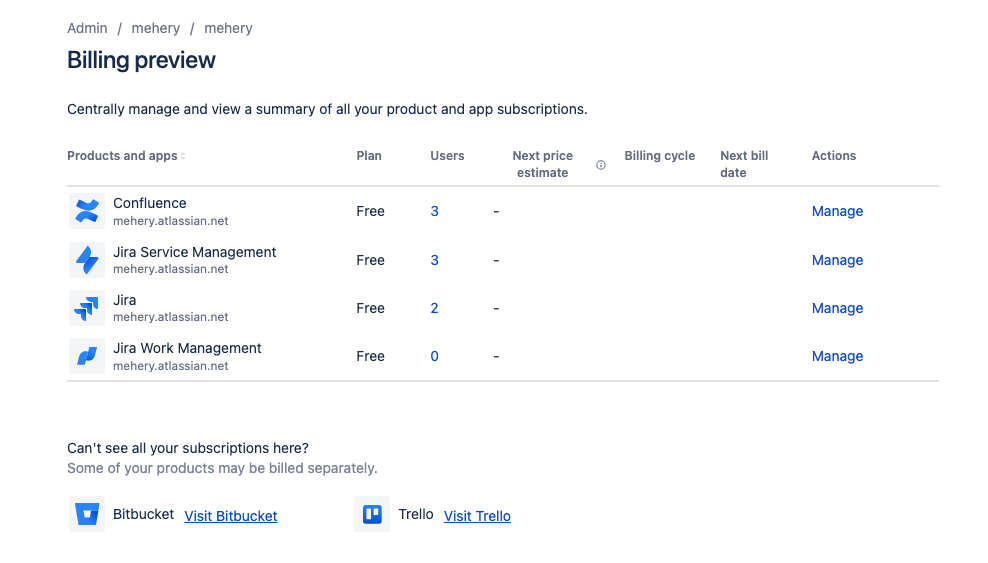Click Free plan in Jira Work Management row
The height and width of the screenshot is (563, 988).
(x=370, y=356)
